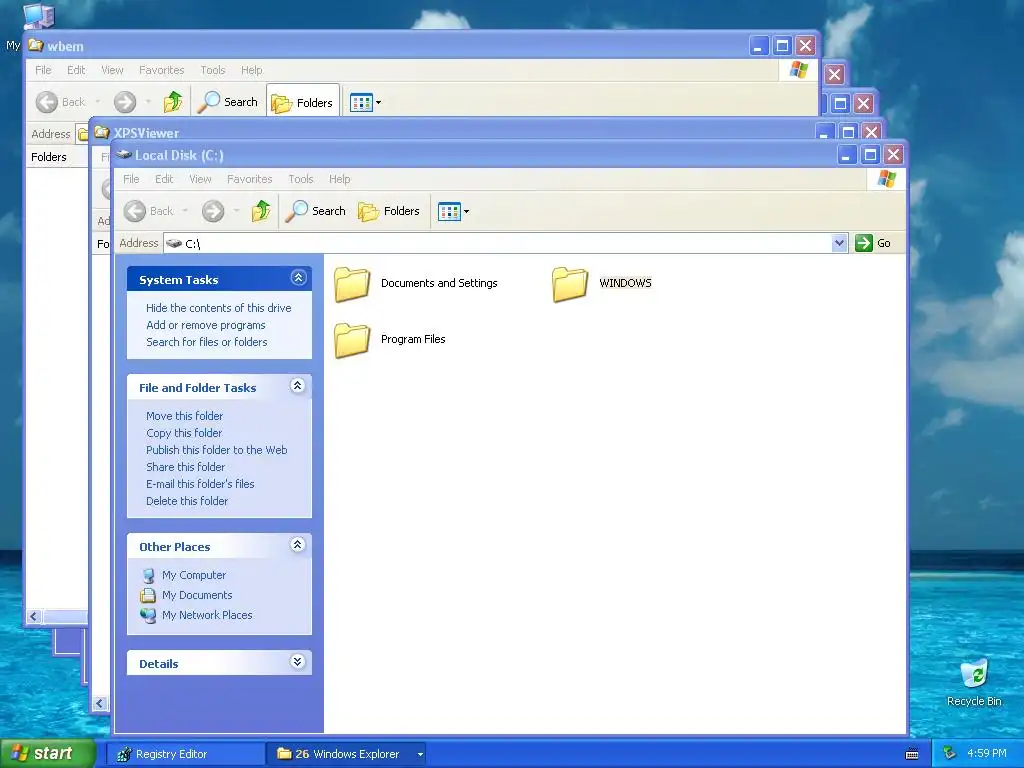
Task: Collapse the Other Places panel
Action: click(298, 545)
